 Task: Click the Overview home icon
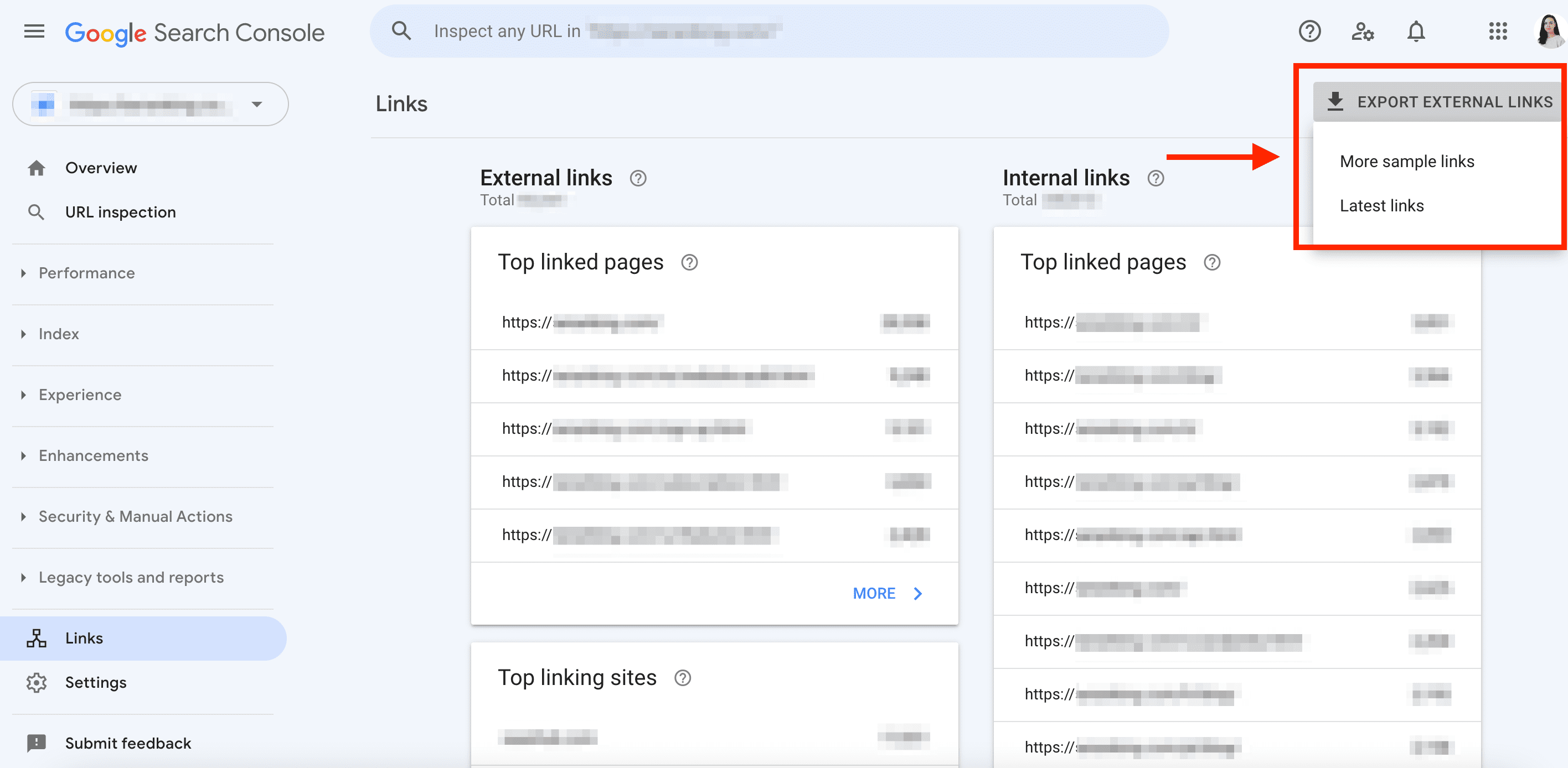37,168
